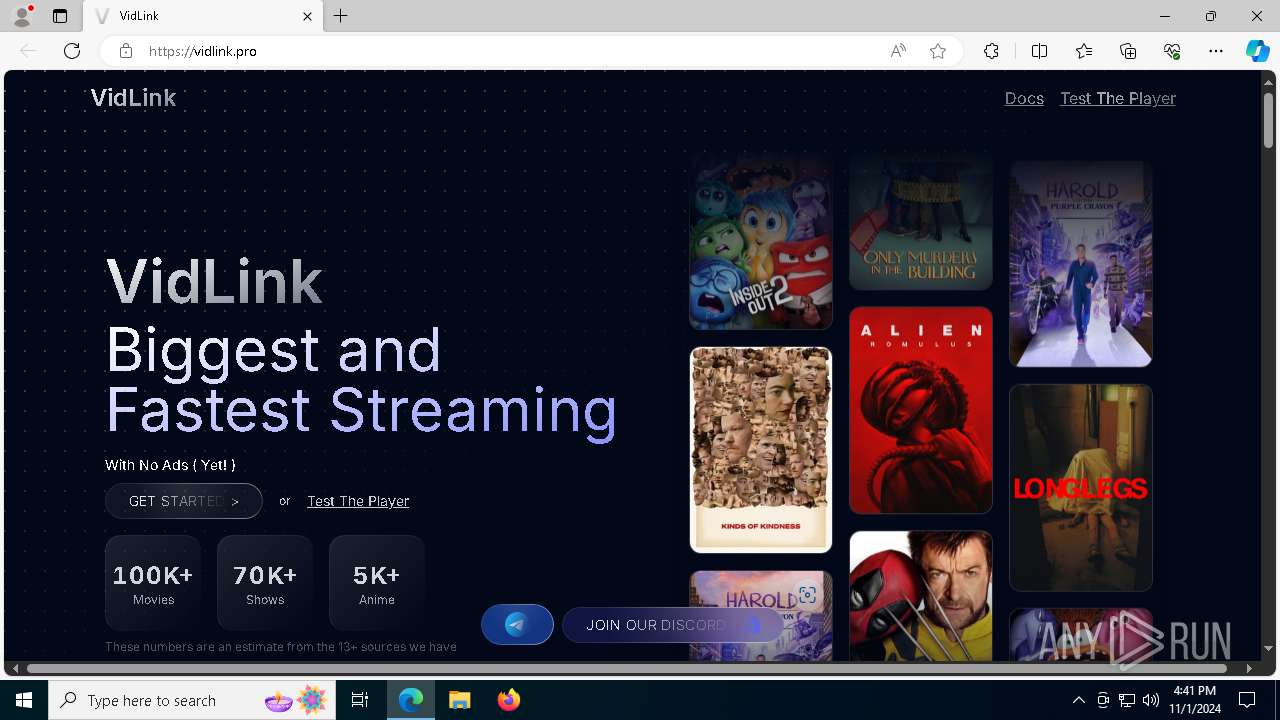Click visual search icon on Harold poster

tap(807, 594)
